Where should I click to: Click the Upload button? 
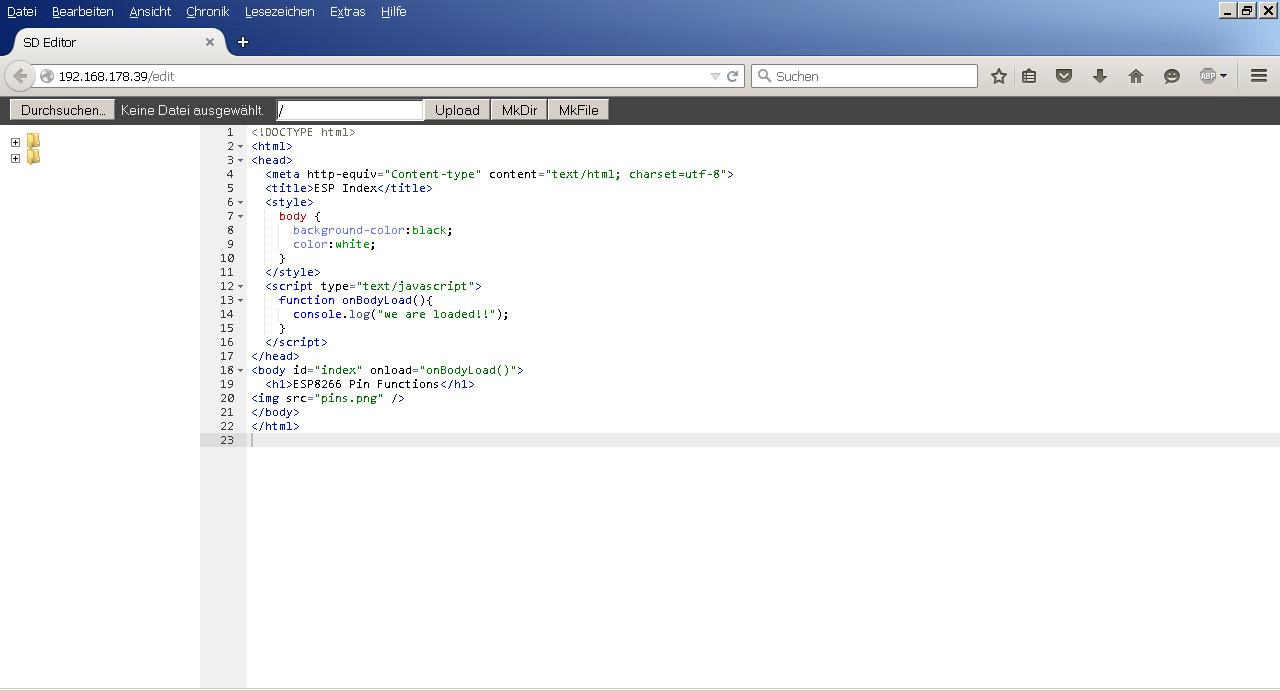tap(457, 110)
